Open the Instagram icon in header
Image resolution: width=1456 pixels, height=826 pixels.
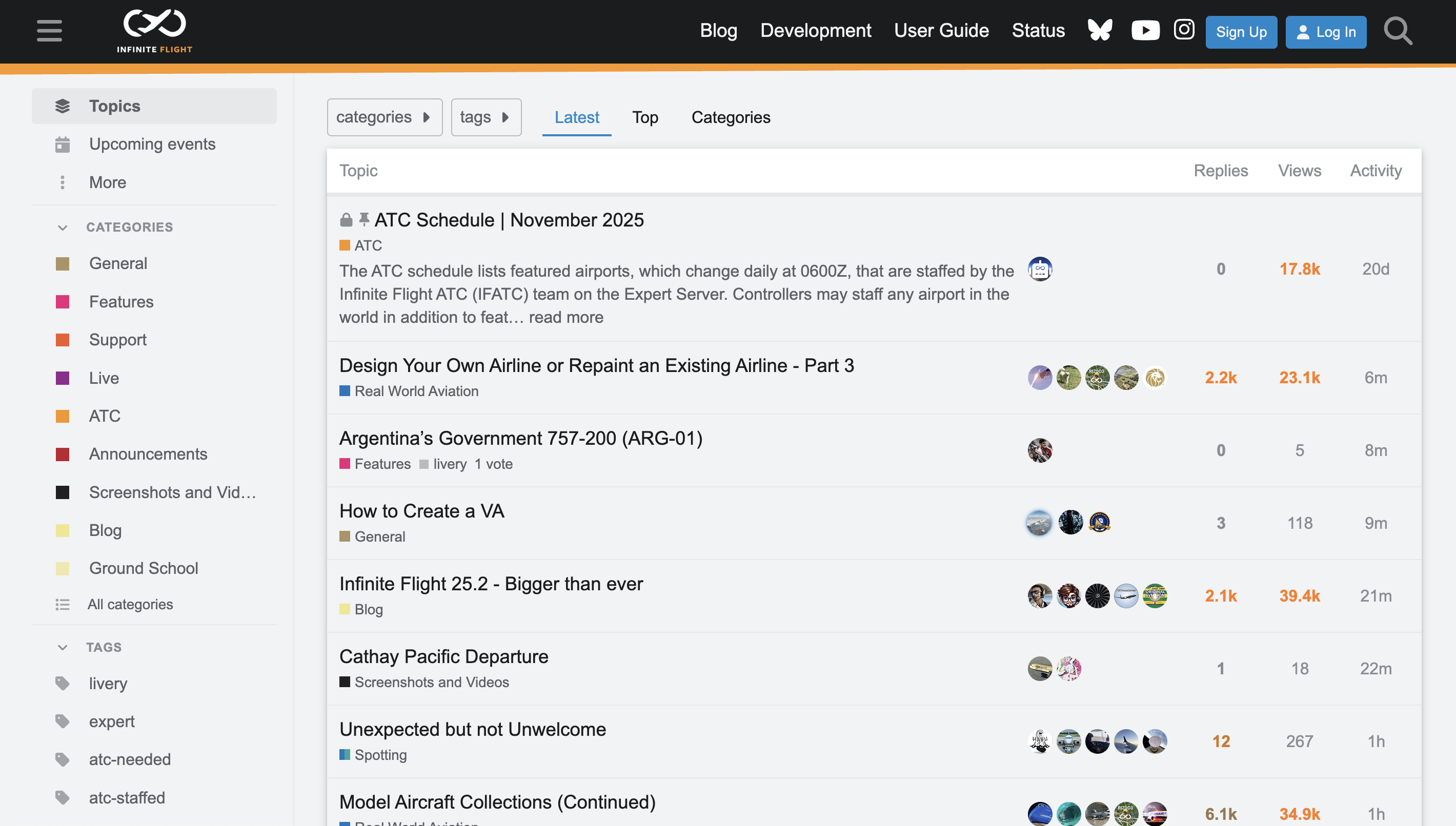click(x=1184, y=31)
